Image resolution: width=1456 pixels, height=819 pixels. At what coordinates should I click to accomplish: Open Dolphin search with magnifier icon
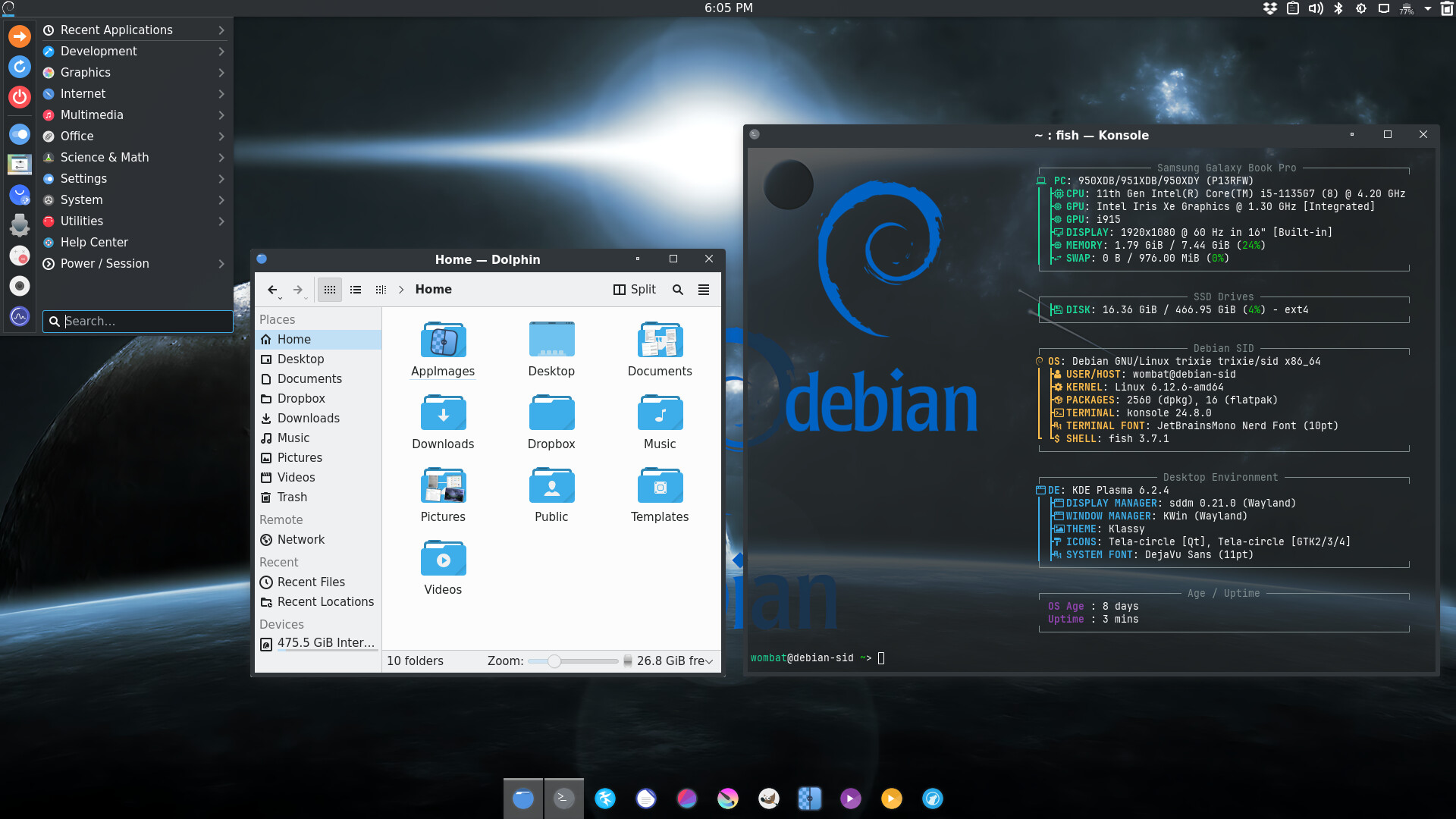click(678, 290)
